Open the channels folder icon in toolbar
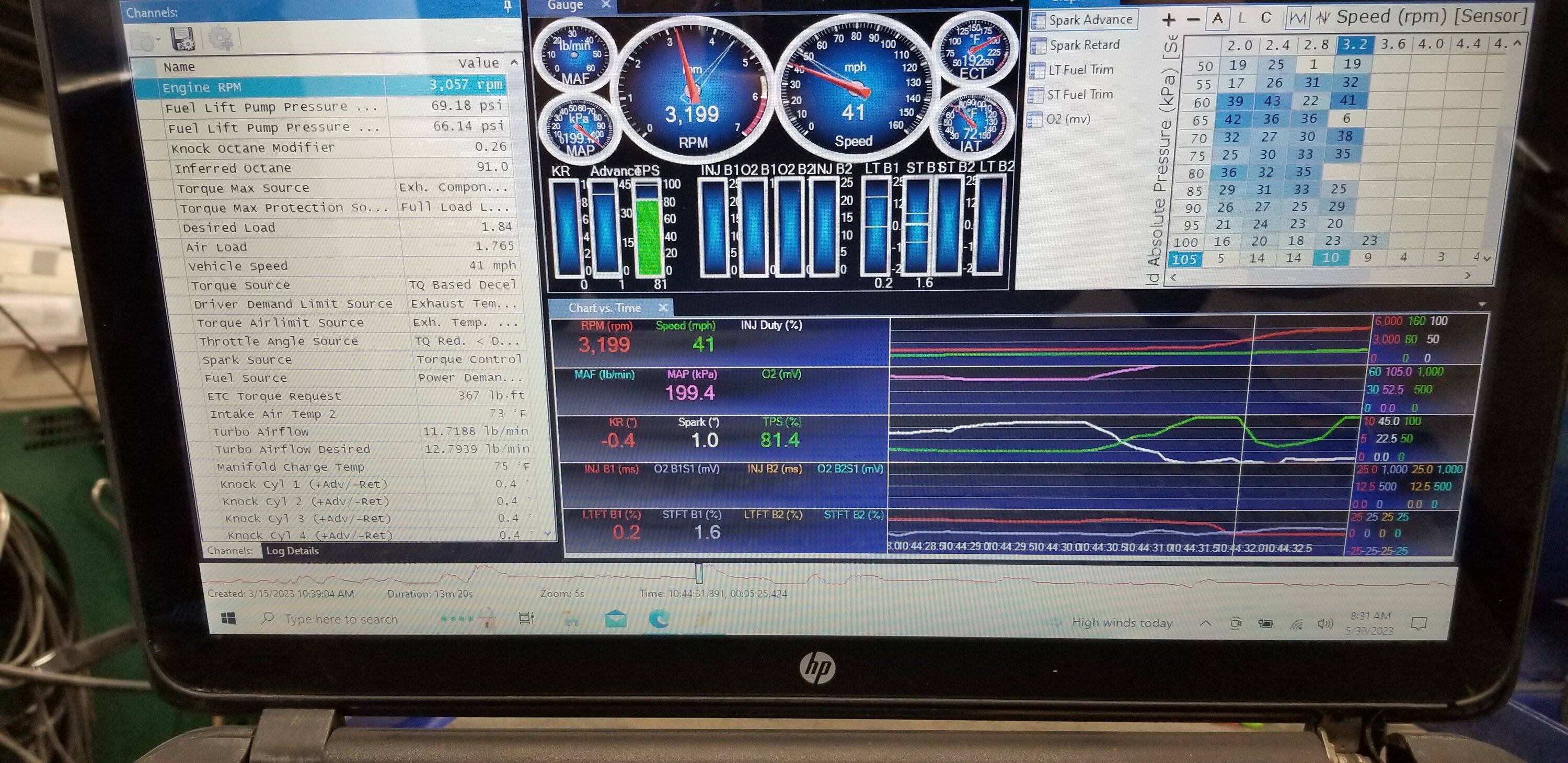The height and width of the screenshot is (763, 1568). (143, 40)
